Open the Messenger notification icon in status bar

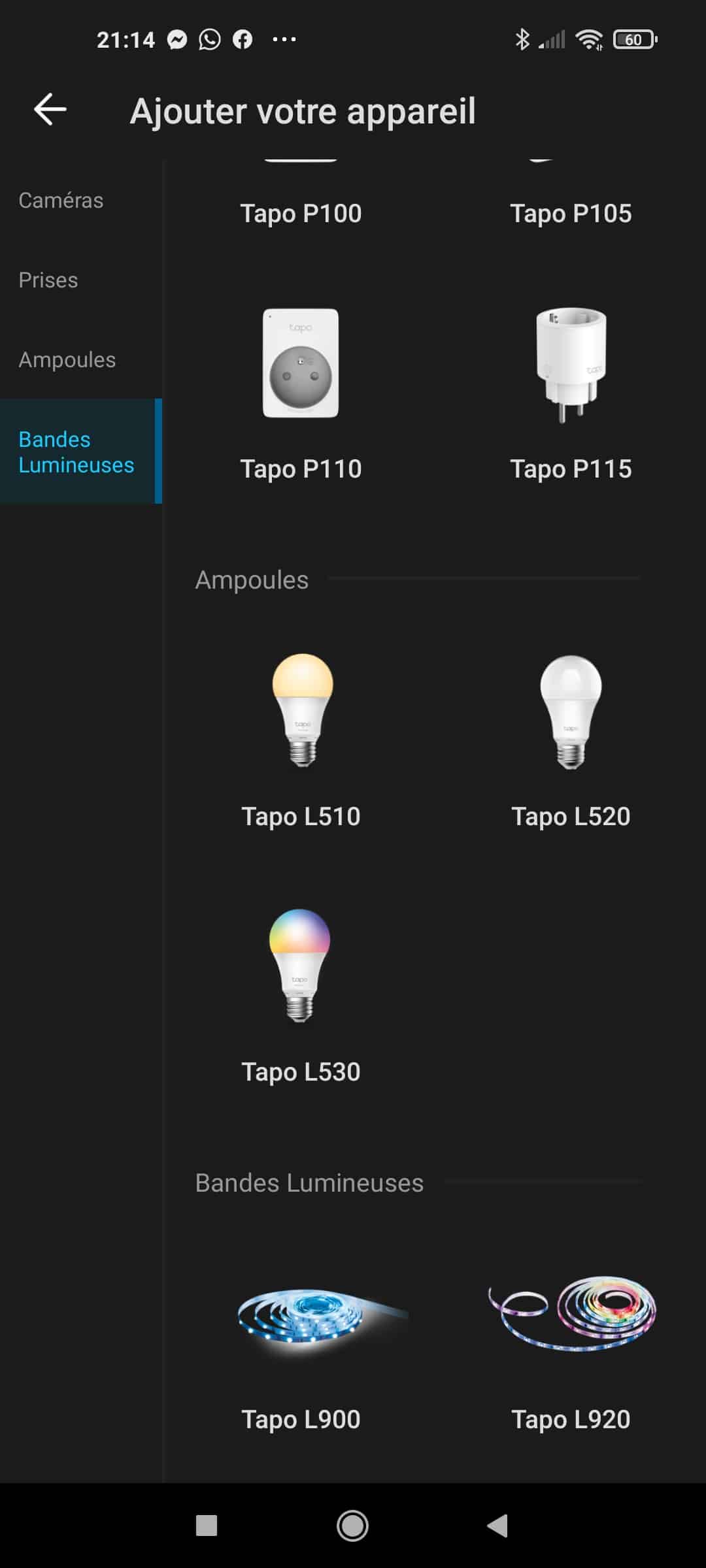click(177, 40)
